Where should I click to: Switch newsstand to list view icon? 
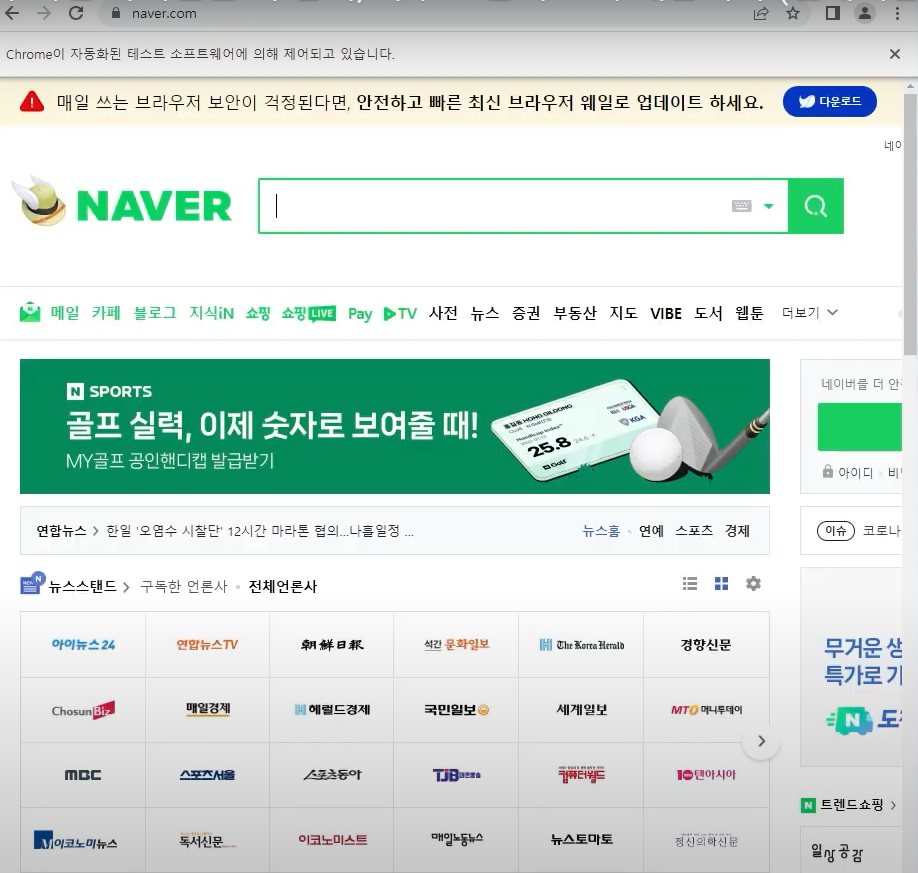(x=690, y=584)
